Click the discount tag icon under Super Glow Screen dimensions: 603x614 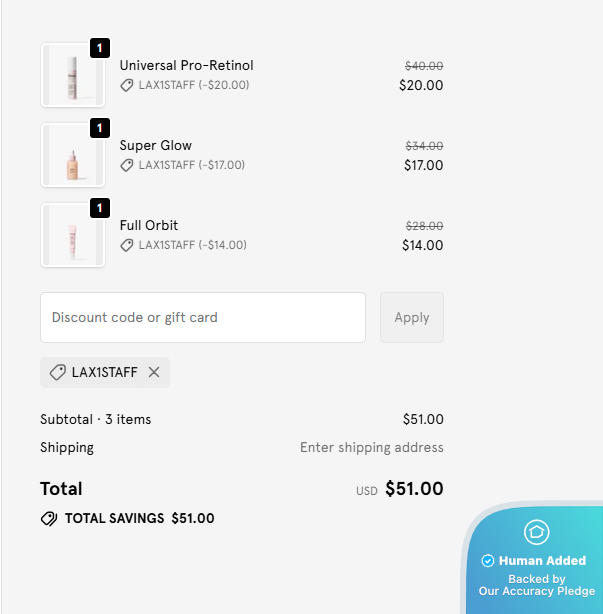(127, 165)
